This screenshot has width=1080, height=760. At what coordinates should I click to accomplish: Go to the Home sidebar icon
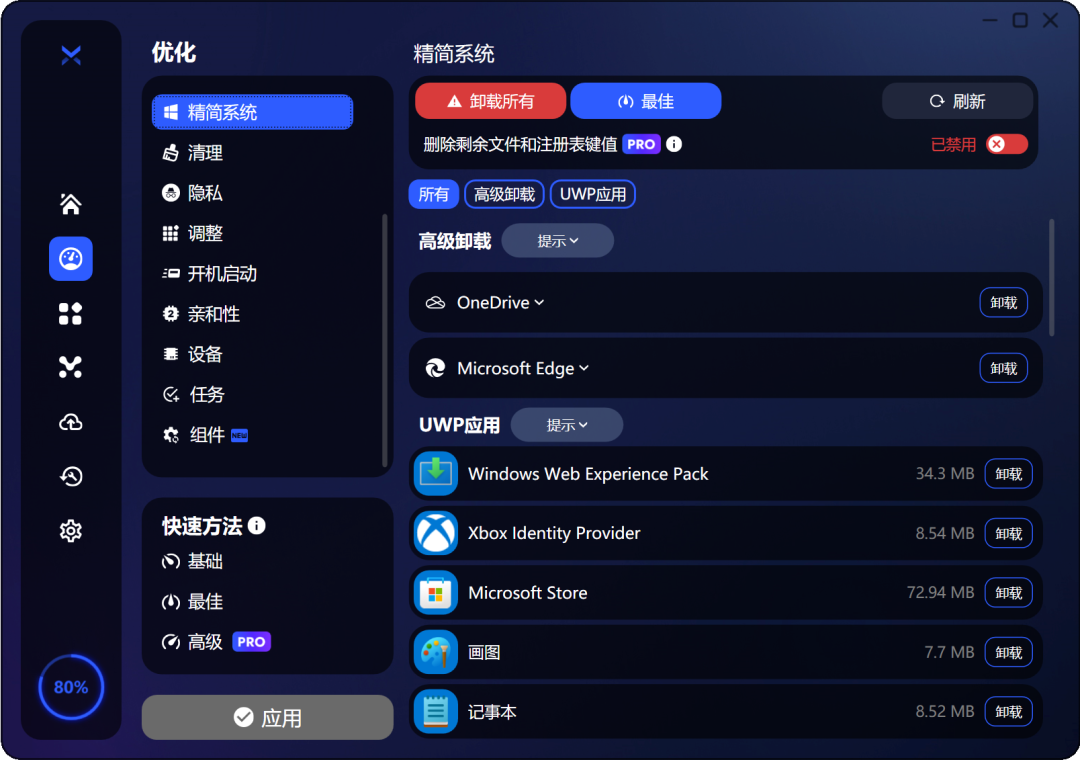70,204
